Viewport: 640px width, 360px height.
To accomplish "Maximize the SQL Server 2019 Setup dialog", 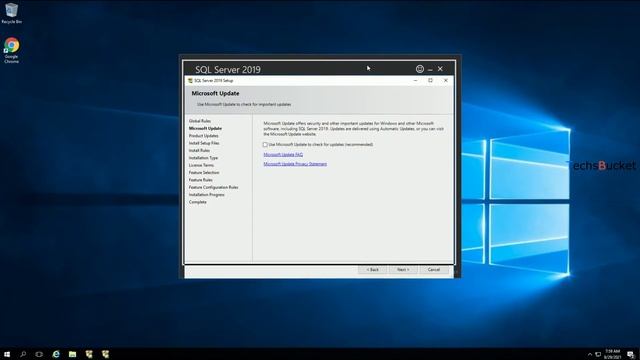I will point(430,80).
